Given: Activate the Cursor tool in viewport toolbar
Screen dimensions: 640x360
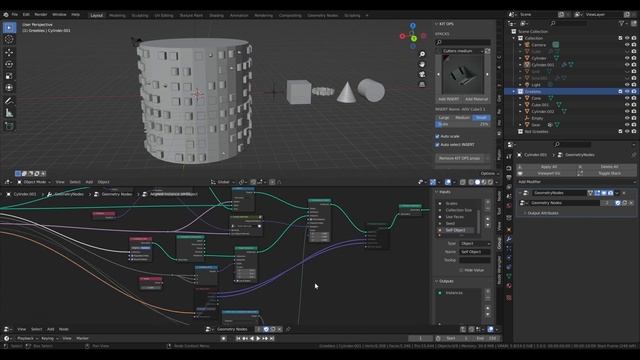Looking at the screenshot, I should coord(9,40).
